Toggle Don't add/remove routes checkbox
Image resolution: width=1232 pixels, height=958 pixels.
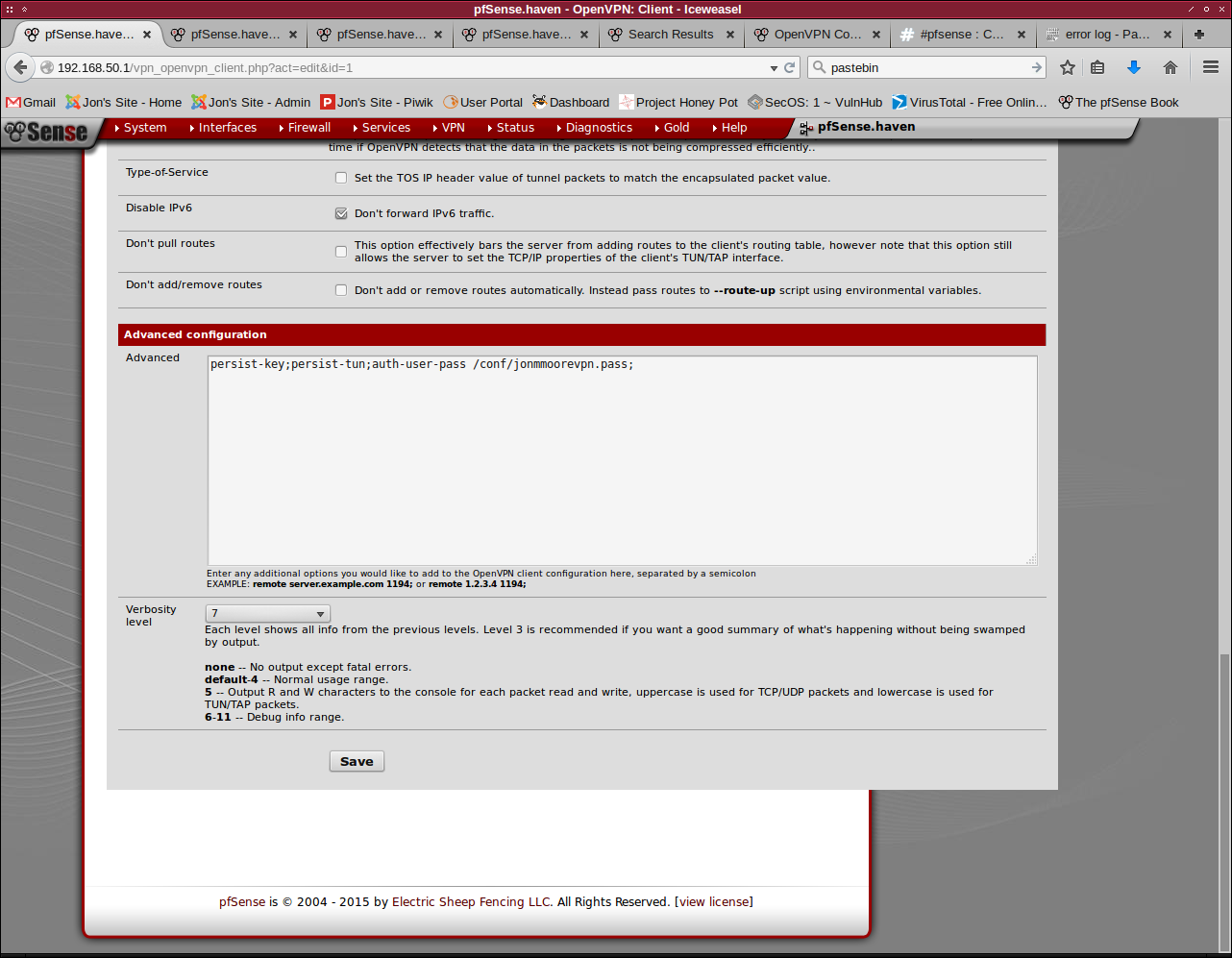tap(341, 290)
